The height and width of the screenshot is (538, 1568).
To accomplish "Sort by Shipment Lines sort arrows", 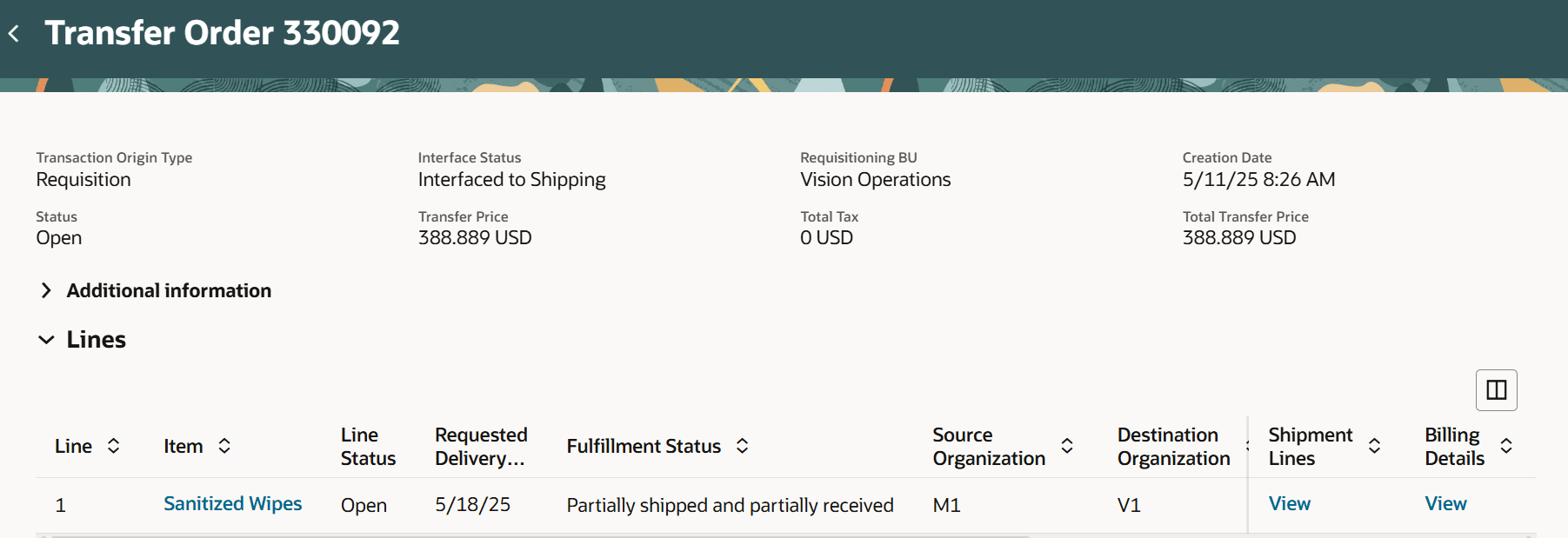I will (1374, 446).
